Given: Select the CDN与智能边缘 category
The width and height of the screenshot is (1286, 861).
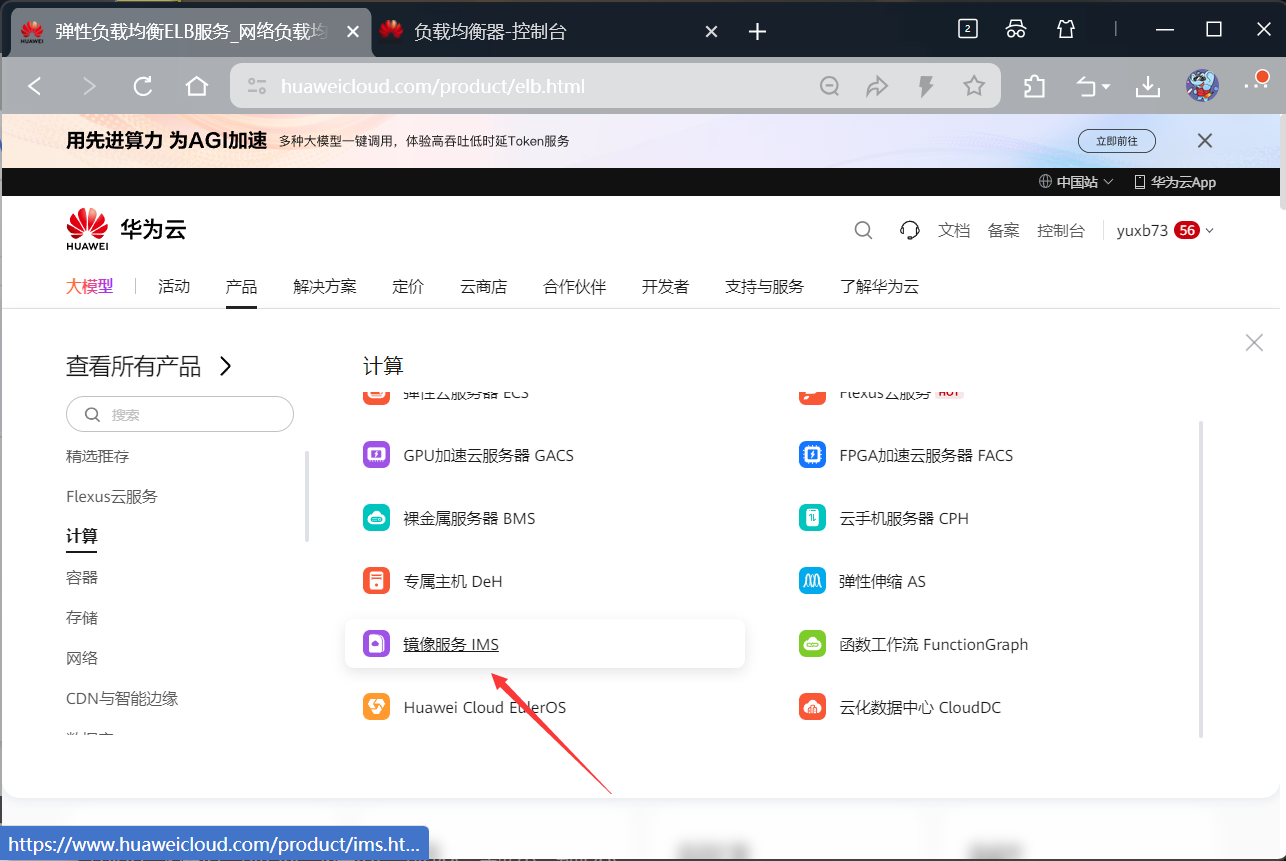Looking at the screenshot, I should point(122,698).
